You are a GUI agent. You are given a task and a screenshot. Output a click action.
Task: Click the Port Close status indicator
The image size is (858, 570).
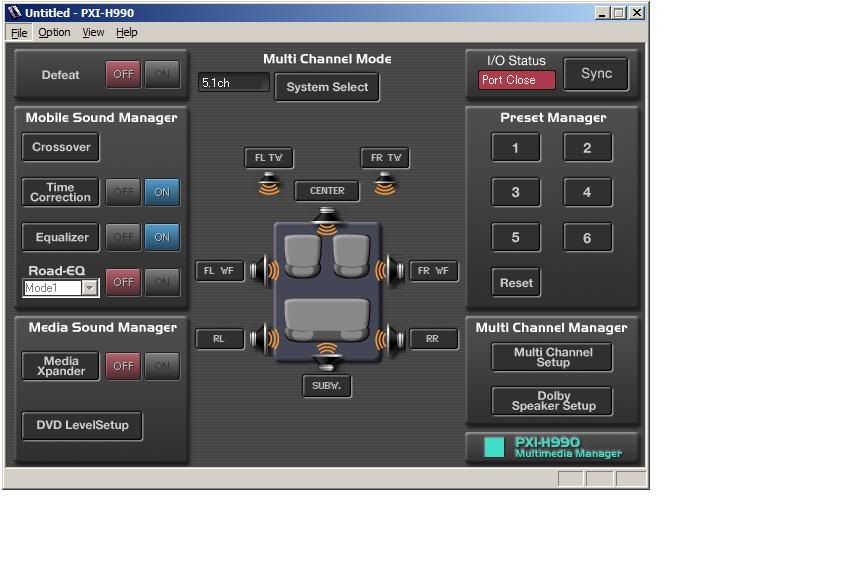516,80
